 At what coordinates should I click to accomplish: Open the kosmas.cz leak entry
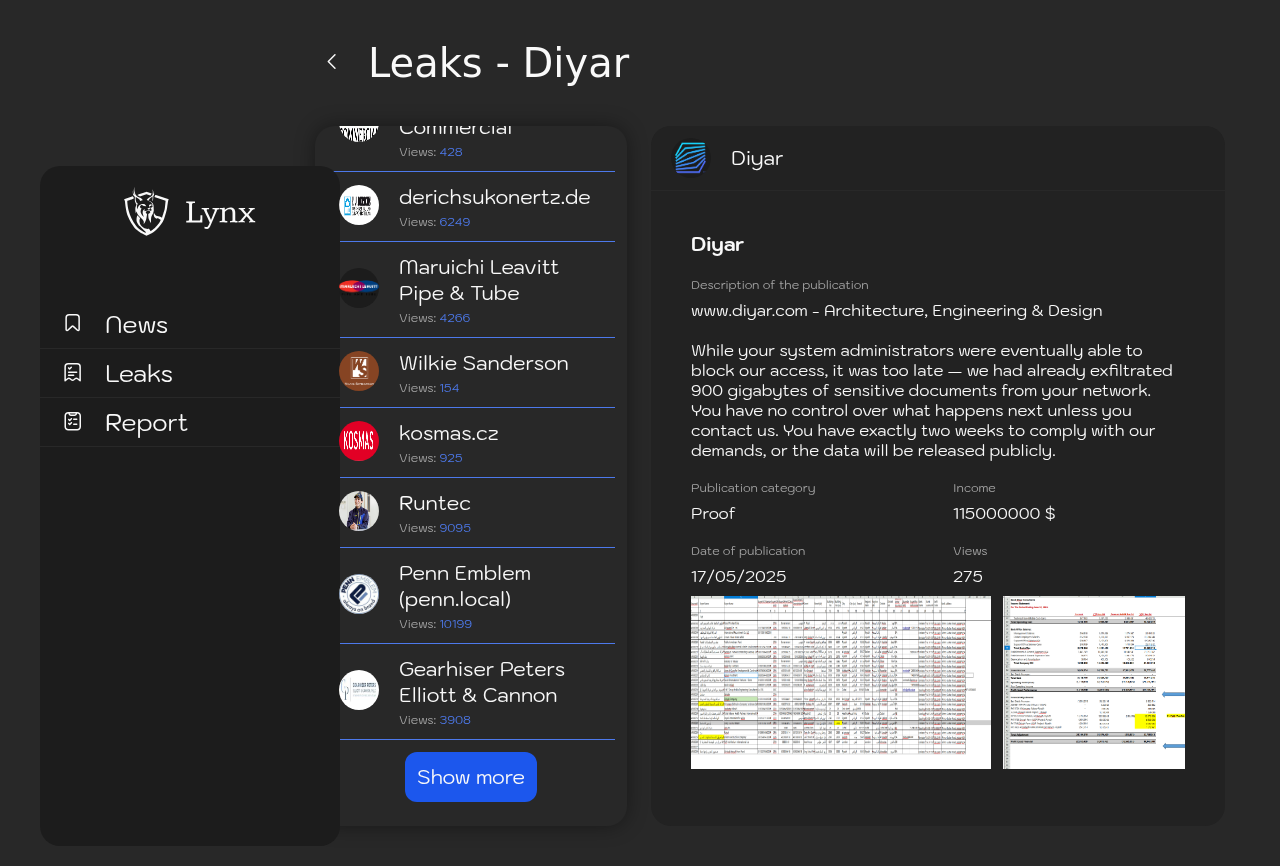477,443
